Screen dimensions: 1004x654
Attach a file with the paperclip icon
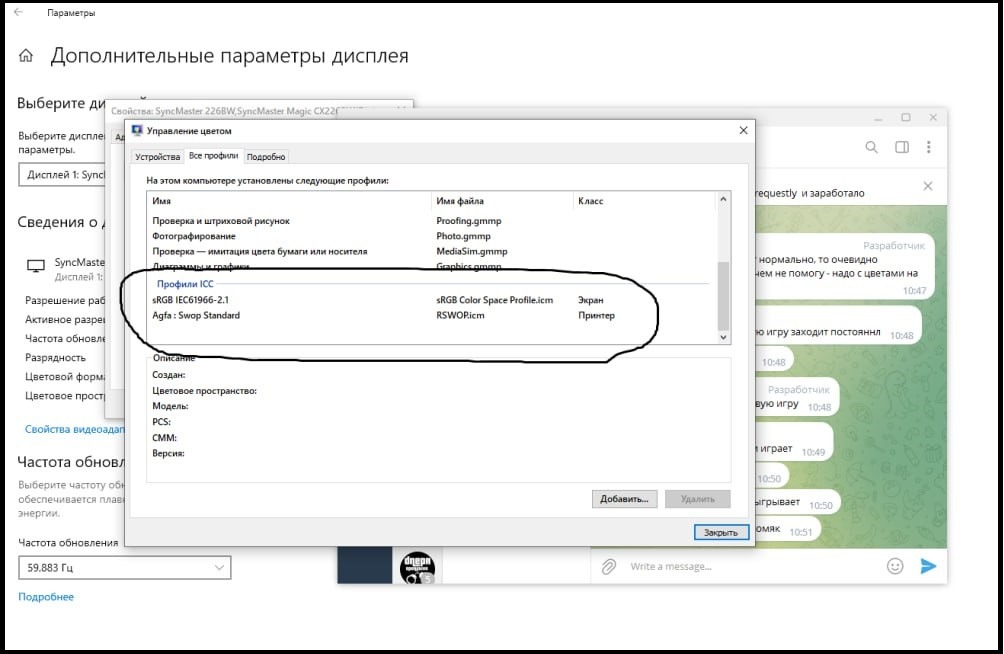point(608,566)
